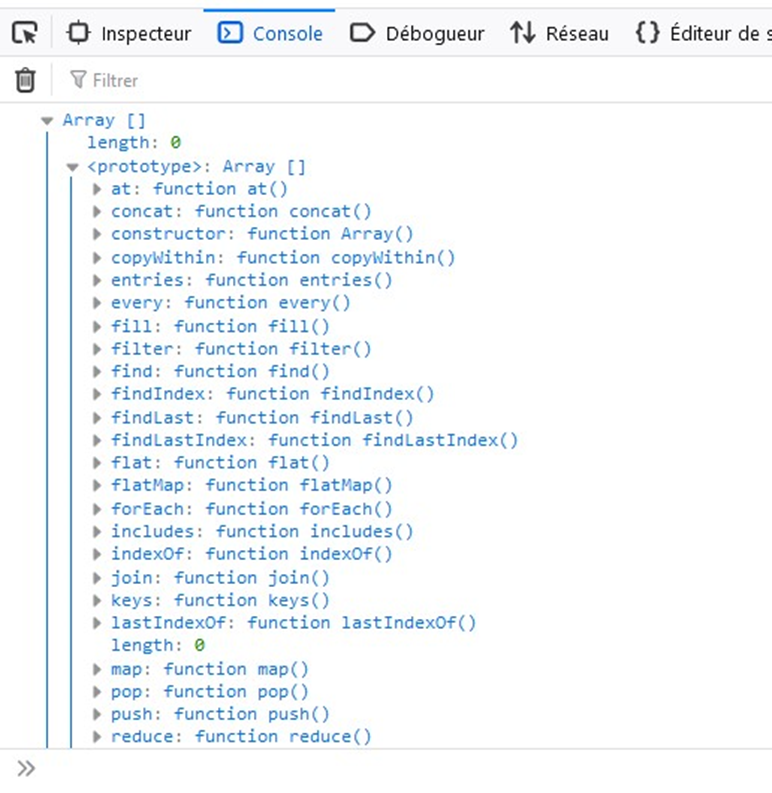The height and width of the screenshot is (793, 772).
Task: Click the '<prototype>: Array []' label
Action: pyautogui.click(x=196, y=166)
